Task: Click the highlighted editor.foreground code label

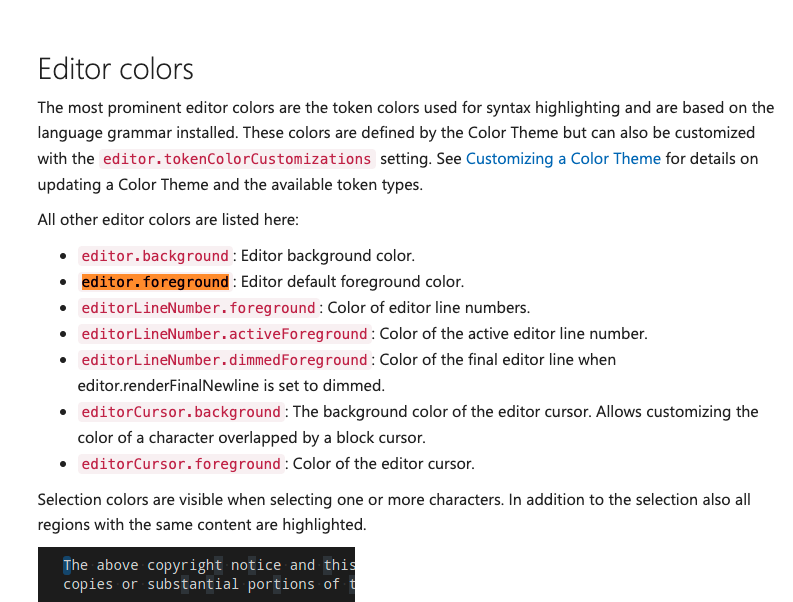Action: (x=155, y=282)
